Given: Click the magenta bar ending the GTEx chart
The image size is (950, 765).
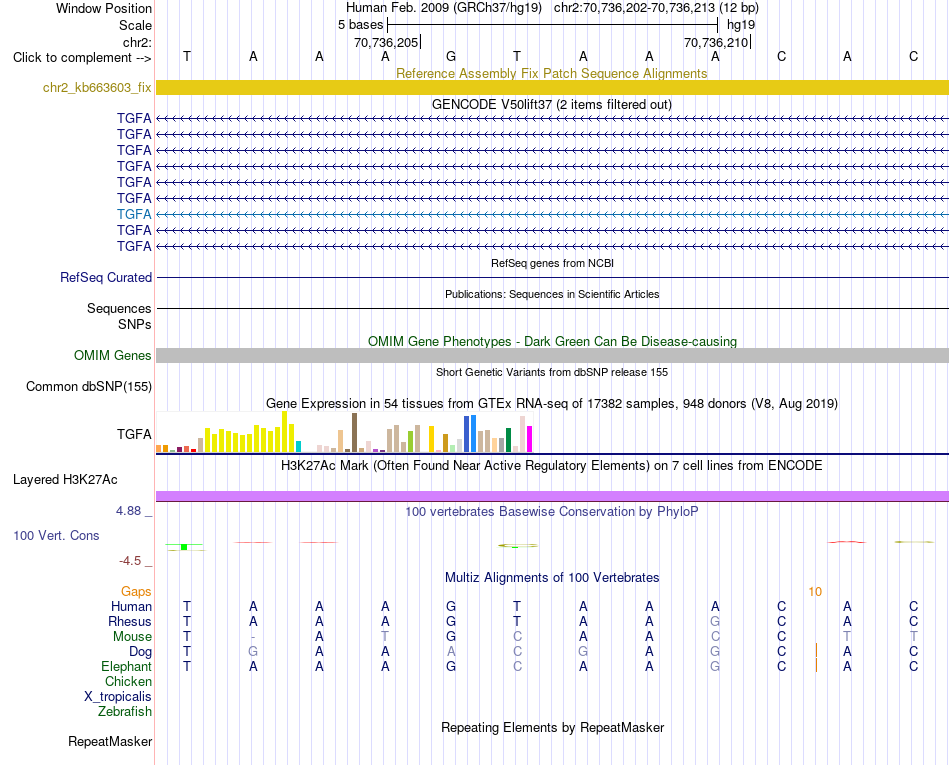Looking at the screenshot, I should point(530,439).
